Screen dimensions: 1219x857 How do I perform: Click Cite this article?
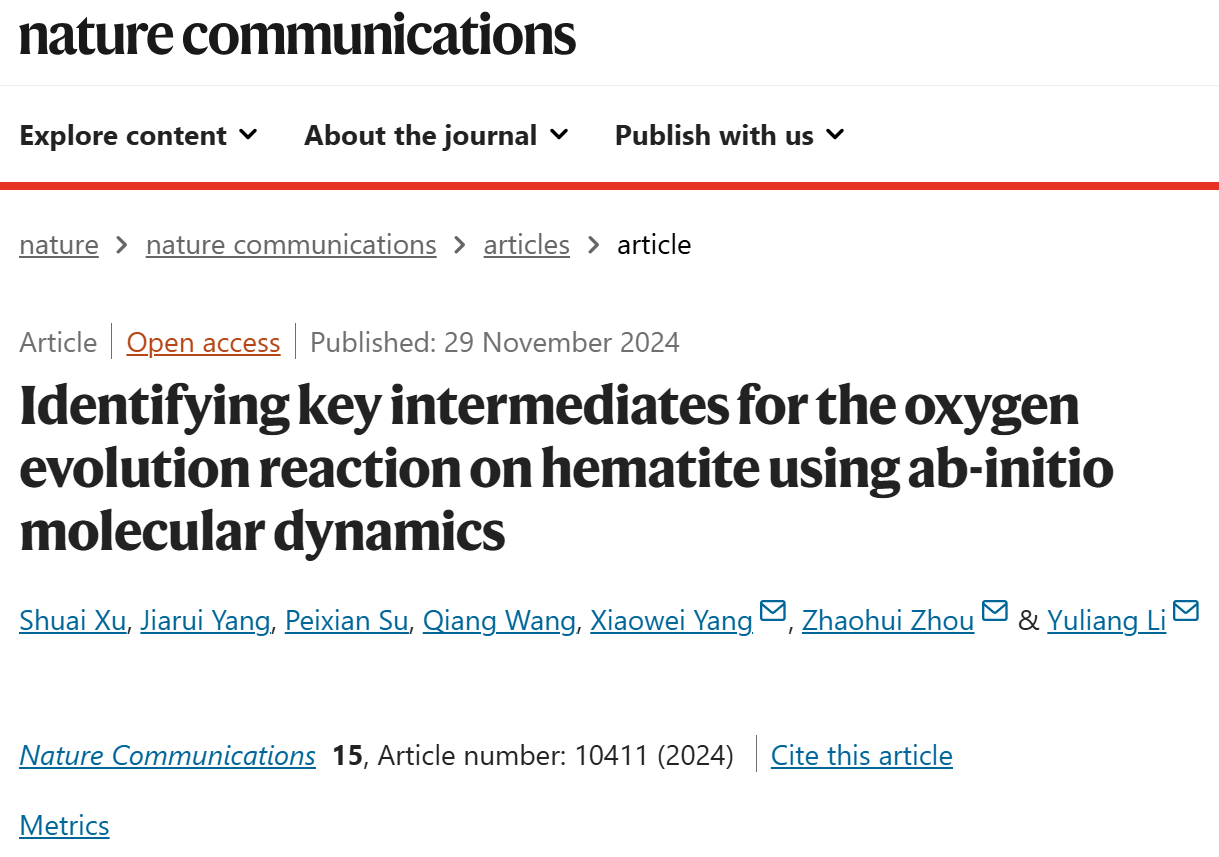point(862,755)
